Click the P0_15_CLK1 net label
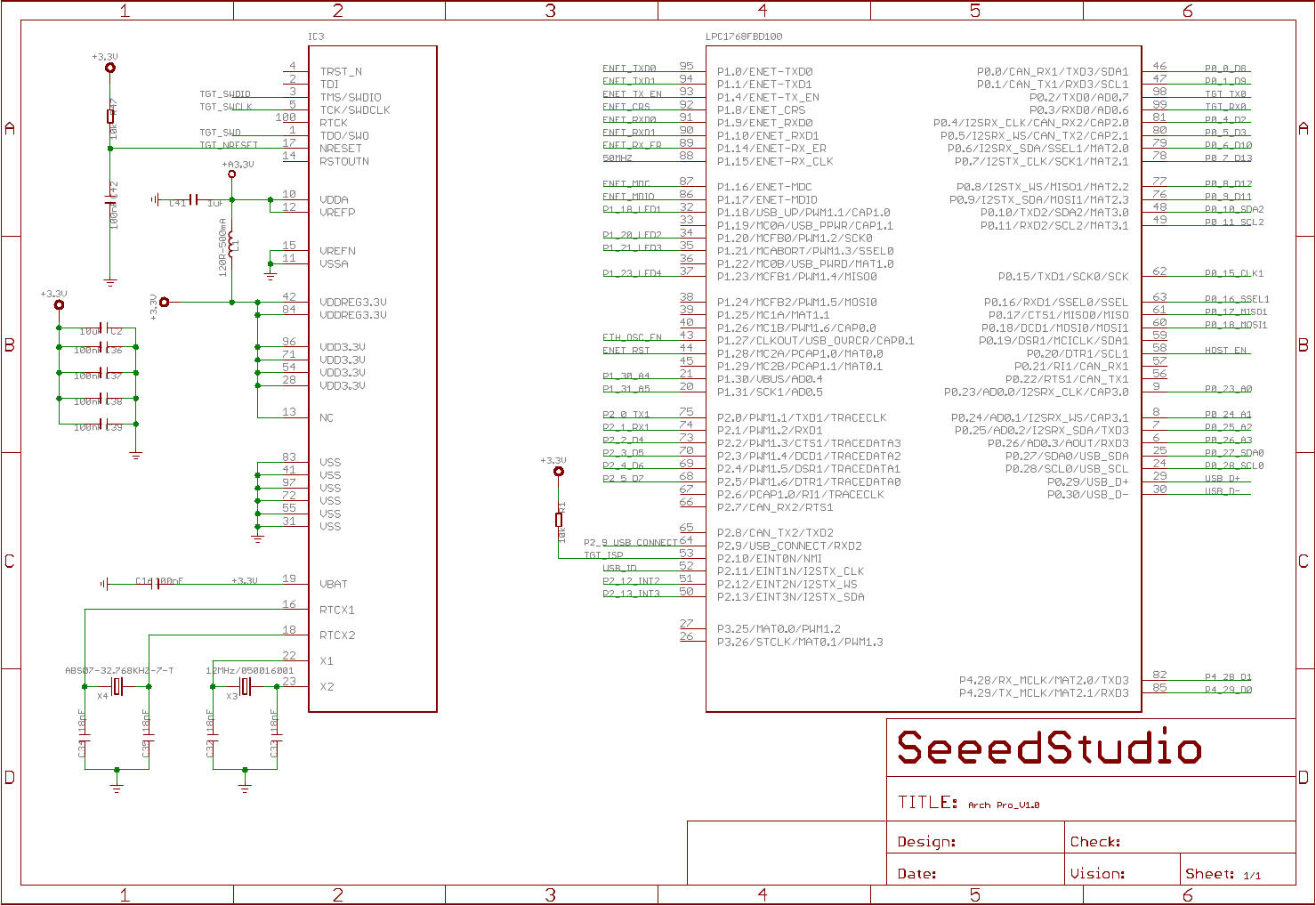Screen dimensions: 1316x906 1234,273
